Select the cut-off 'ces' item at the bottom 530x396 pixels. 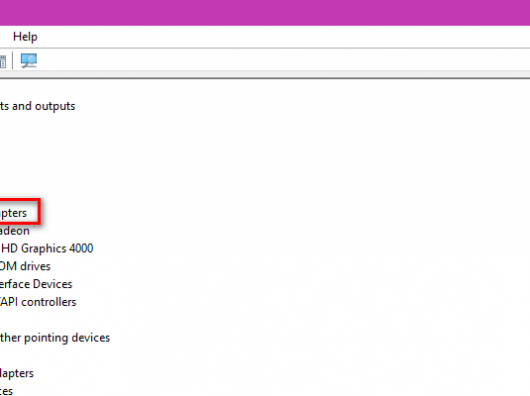point(6,391)
